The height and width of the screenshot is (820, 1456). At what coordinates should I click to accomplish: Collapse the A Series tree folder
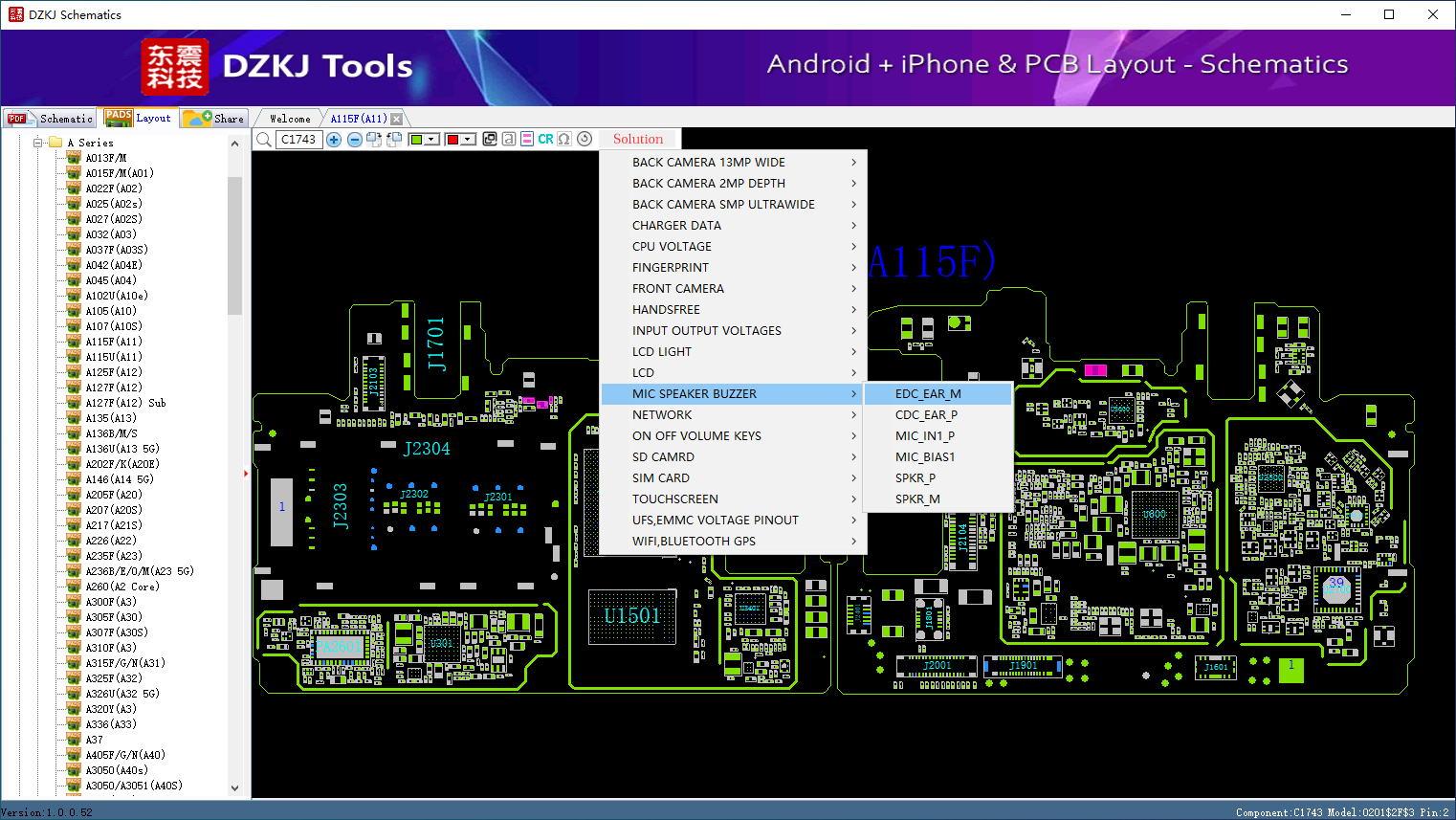pyautogui.click(x=38, y=143)
